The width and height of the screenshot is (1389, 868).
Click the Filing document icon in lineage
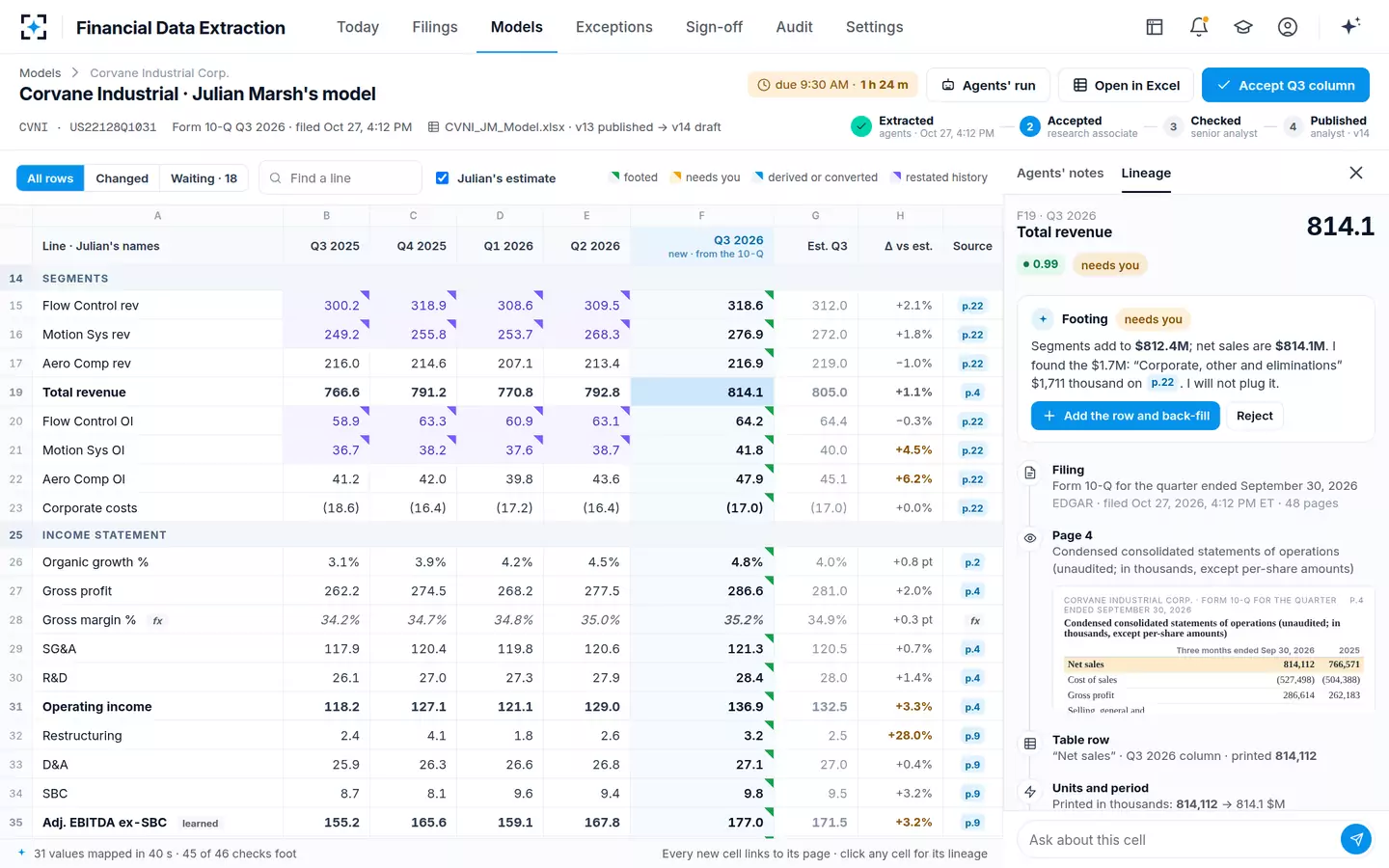[x=1030, y=473]
